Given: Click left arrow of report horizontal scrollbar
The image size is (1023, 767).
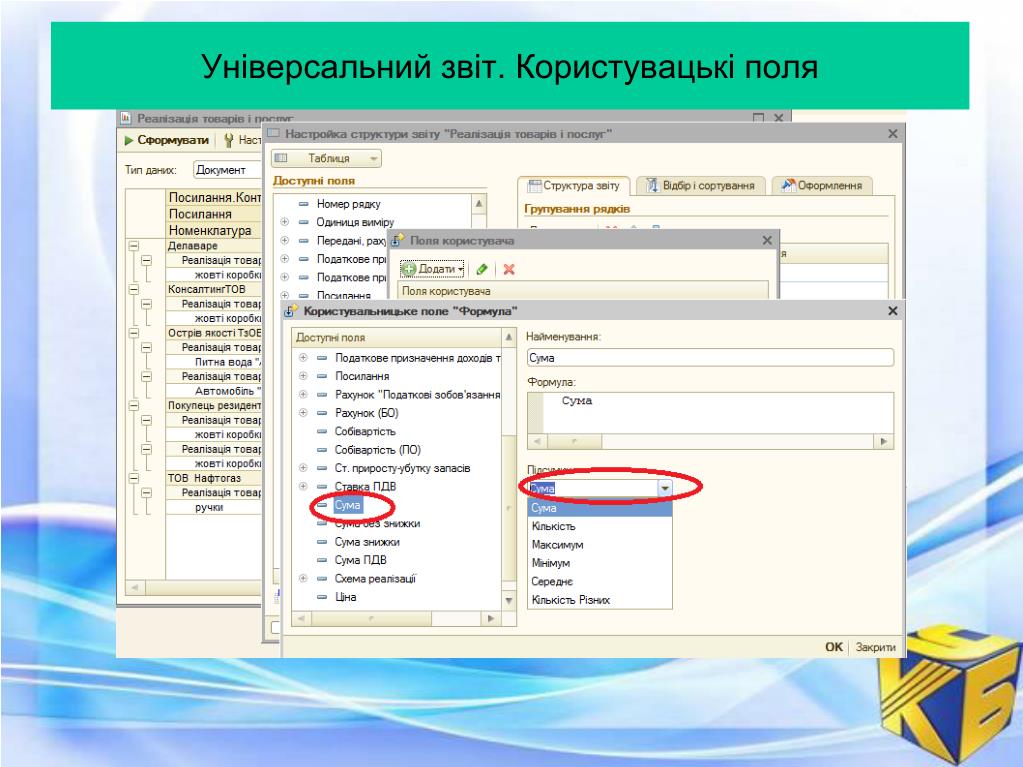Looking at the screenshot, I should pyautogui.click(x=135, y=587).
